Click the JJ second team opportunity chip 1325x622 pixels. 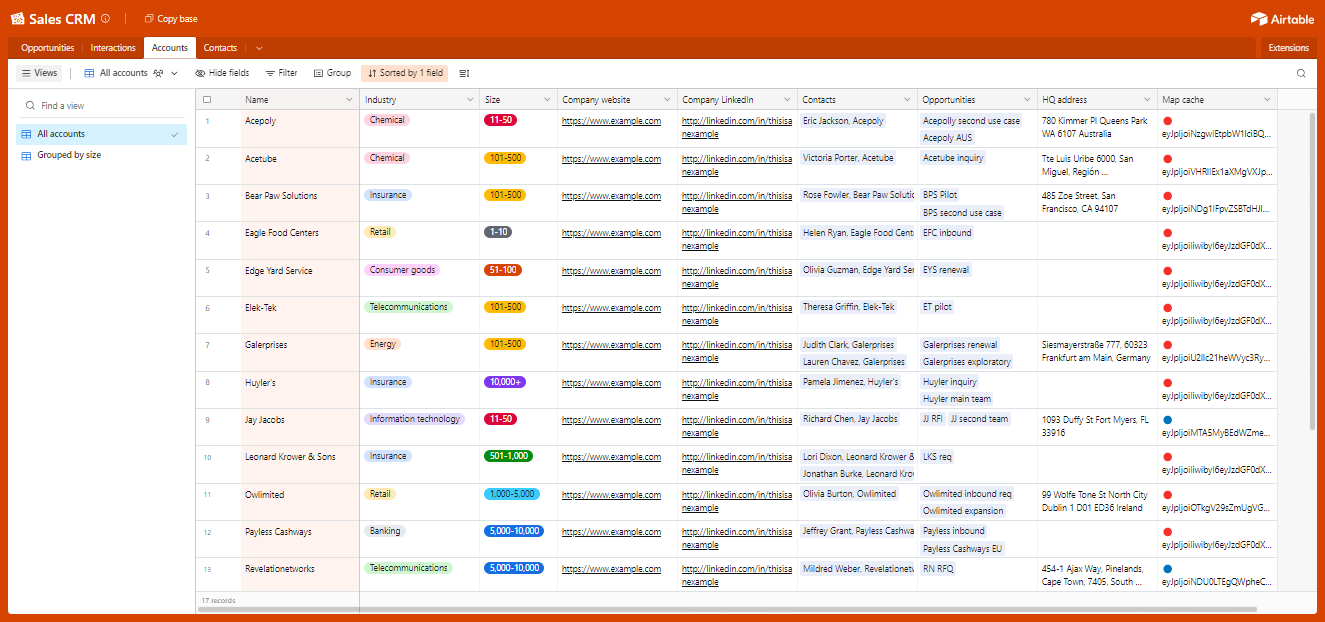pyautogui.click(x=979, y=419)
